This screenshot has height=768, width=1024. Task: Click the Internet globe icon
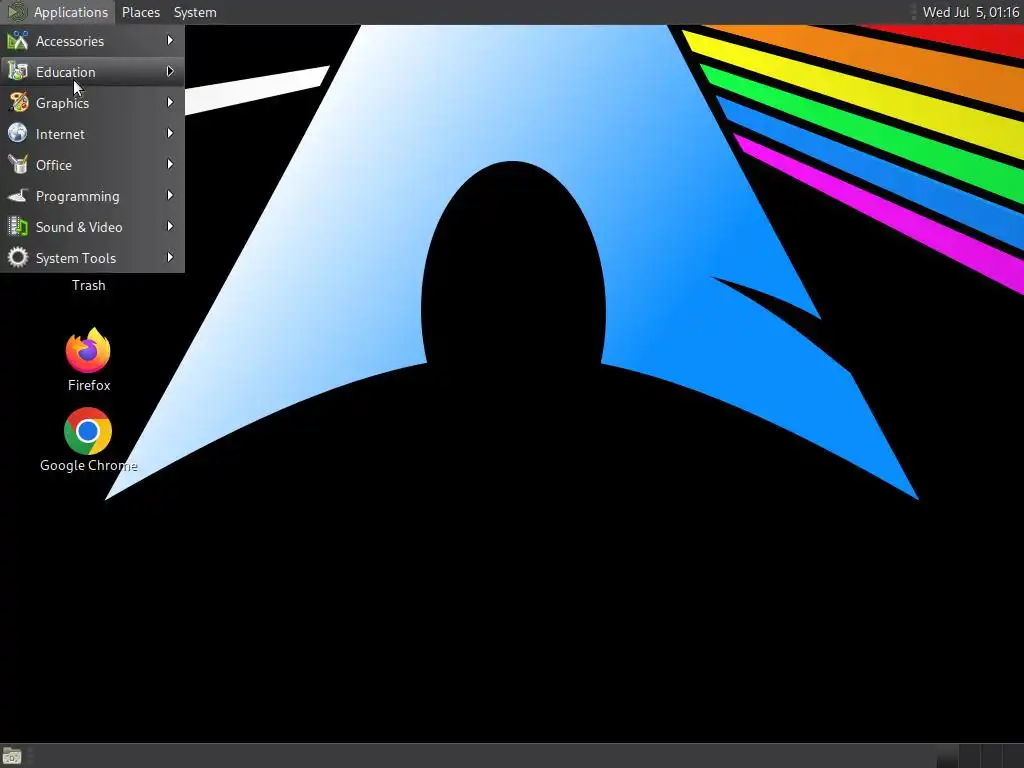[x=18, y=133]
